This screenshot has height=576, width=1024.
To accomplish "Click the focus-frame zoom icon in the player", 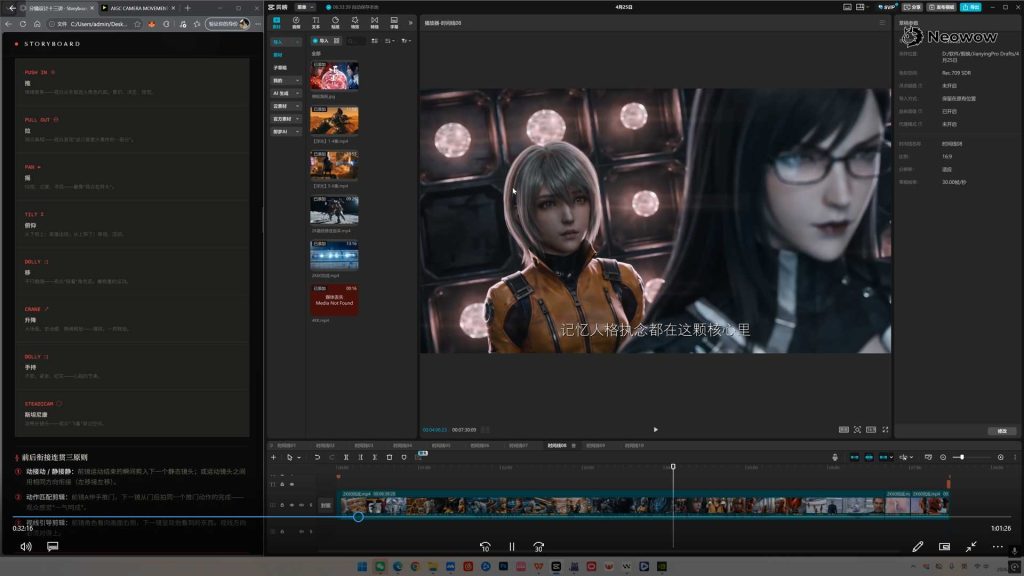I will click(857, 430).
